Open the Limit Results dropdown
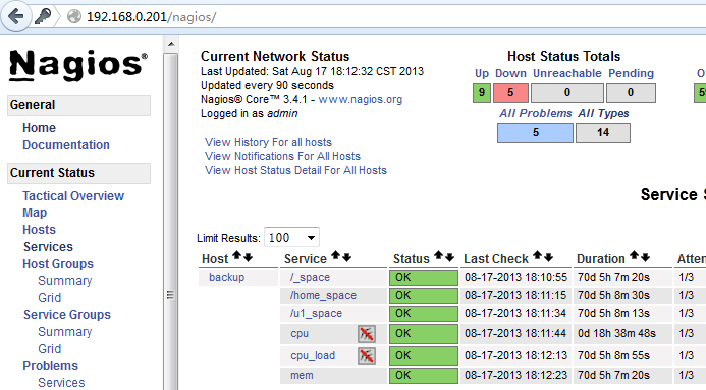 tap(292, 237)
